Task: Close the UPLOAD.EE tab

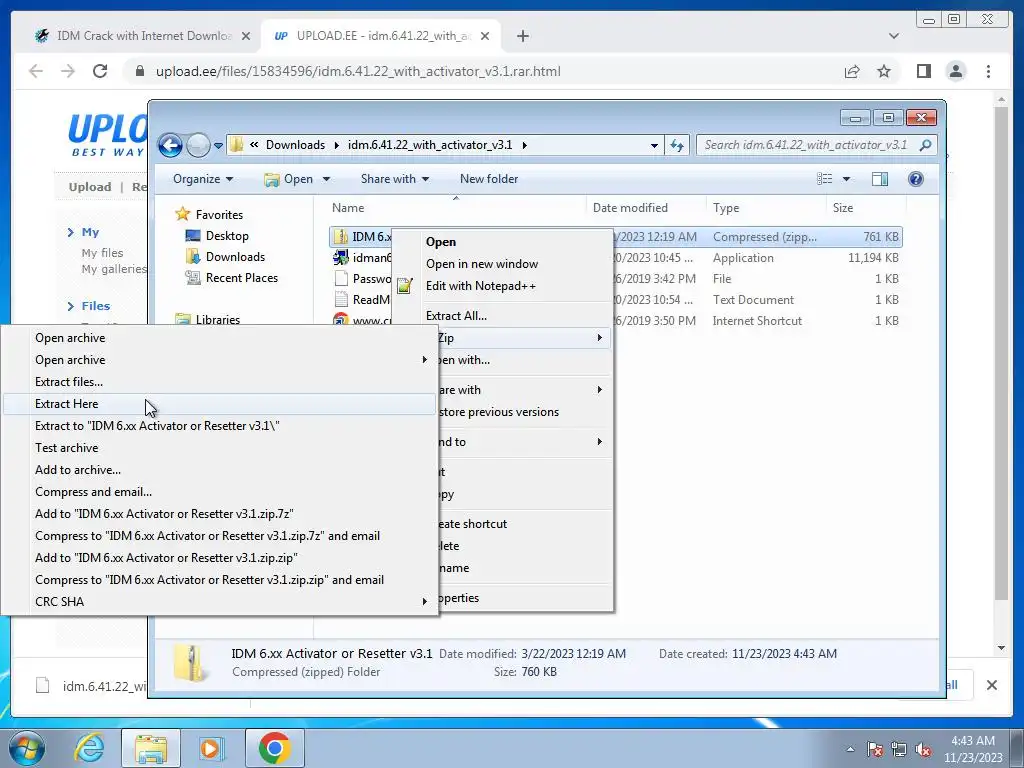Action: [485, 36]
